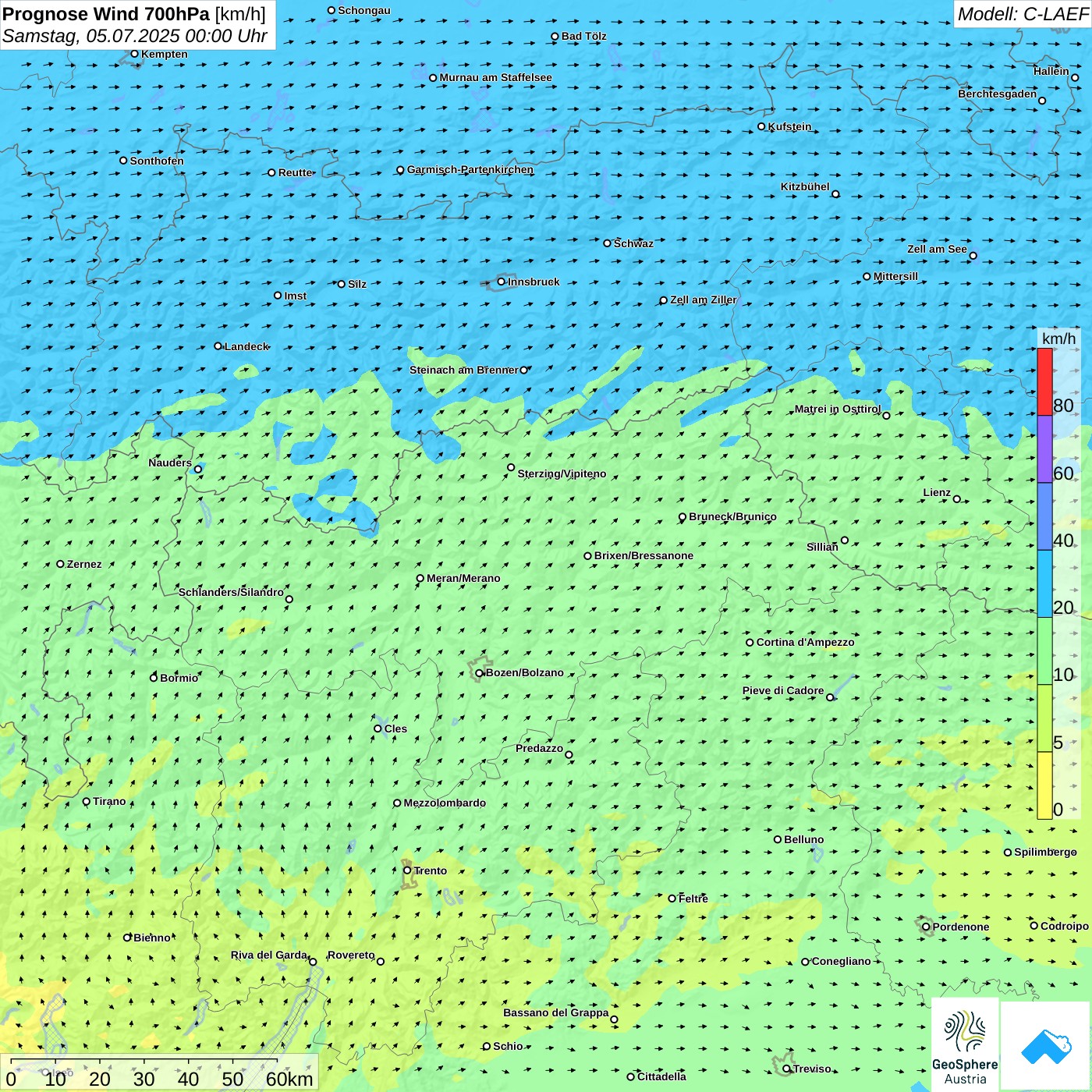Click the 'Predazzo' label
1092x1092 pixels.
539,748
